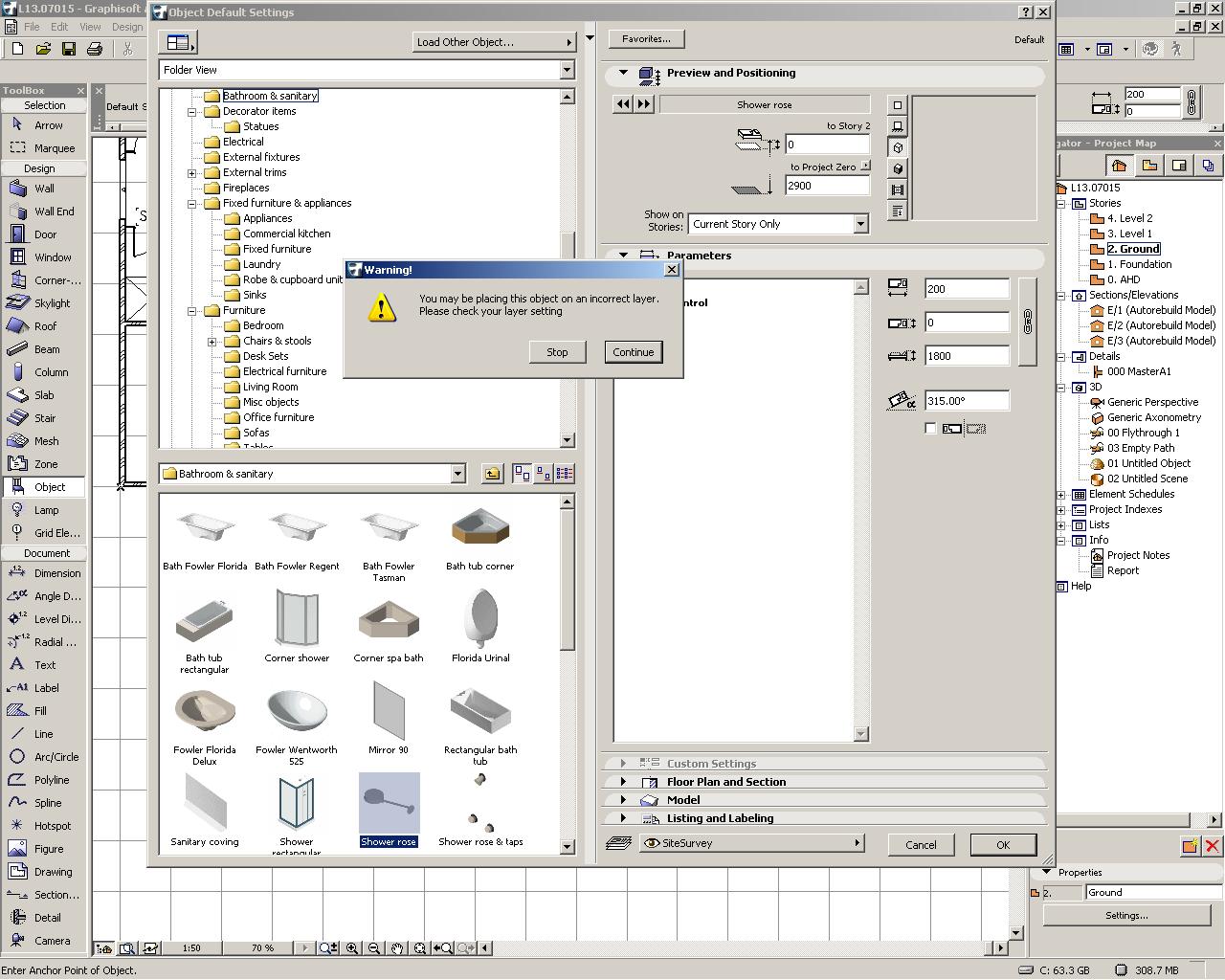The image size is (1225, 980).
Task: Collapse the Preview and Positioning section
Action: [624, 73]
